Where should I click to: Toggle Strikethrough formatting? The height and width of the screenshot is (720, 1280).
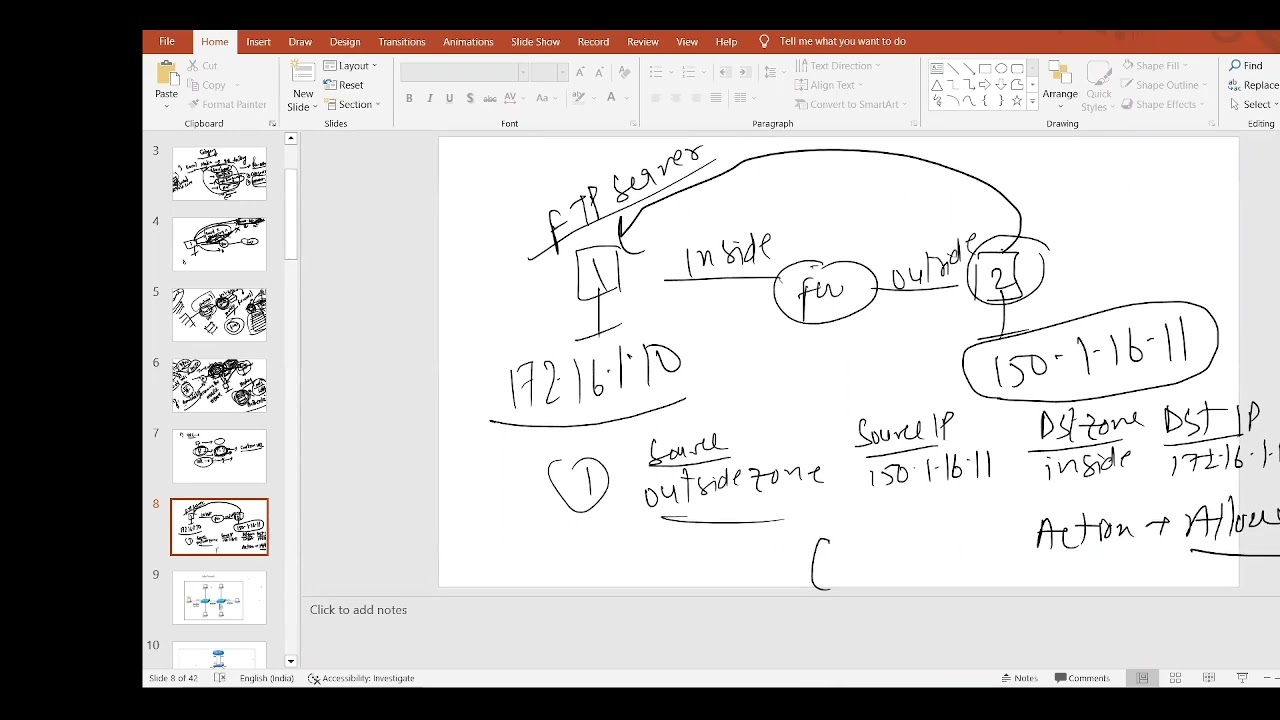(x=490, y=98)
